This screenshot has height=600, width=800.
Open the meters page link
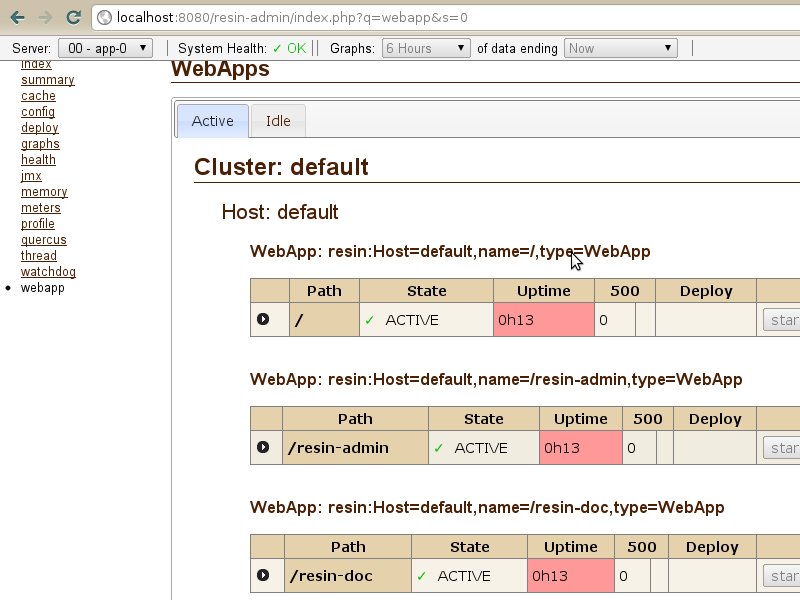point(41,208)
